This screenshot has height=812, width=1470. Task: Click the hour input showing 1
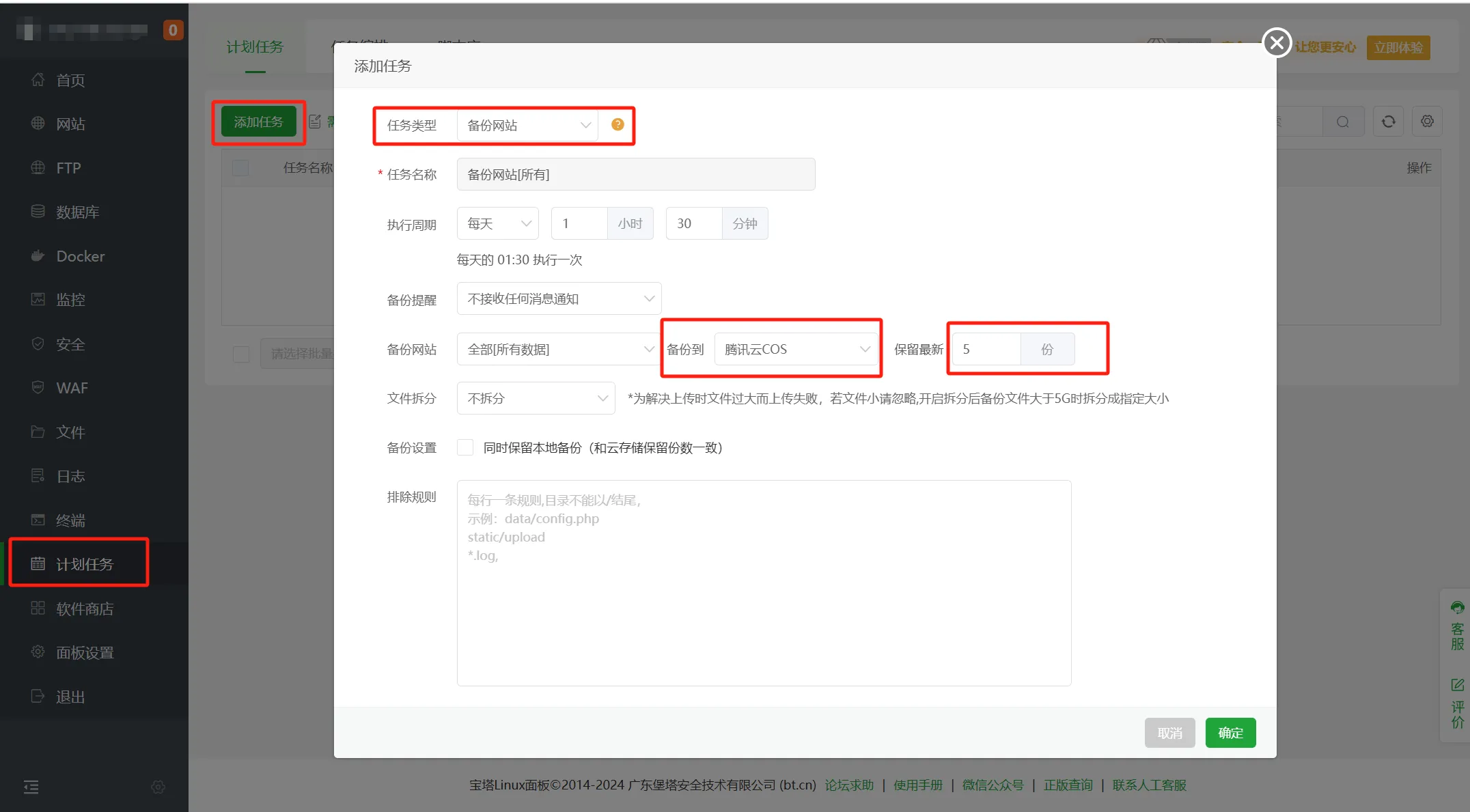(x=579, y=223)
